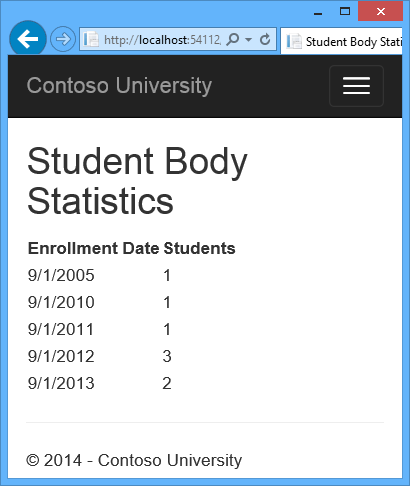Select the 9/1/2005 enrollment date cell

[61, 275]
